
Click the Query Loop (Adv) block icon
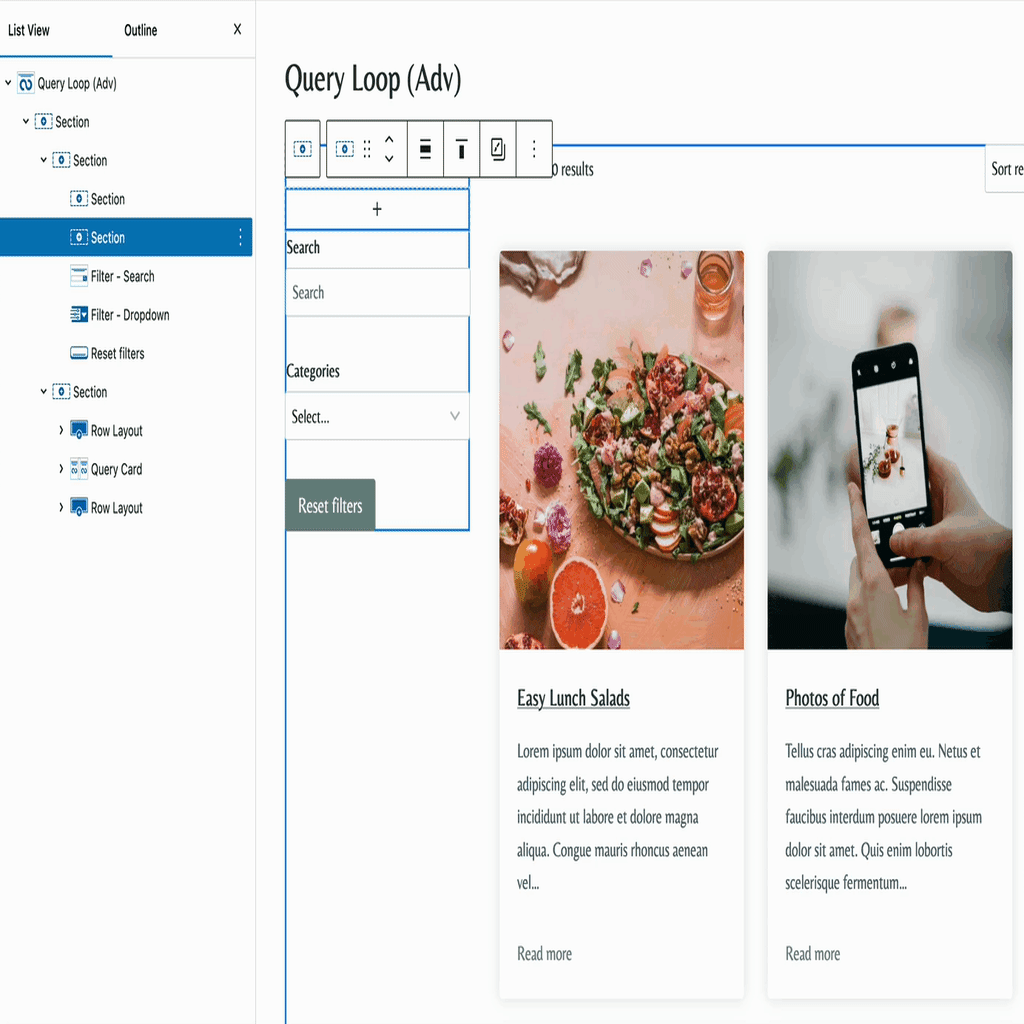(25, 84)
